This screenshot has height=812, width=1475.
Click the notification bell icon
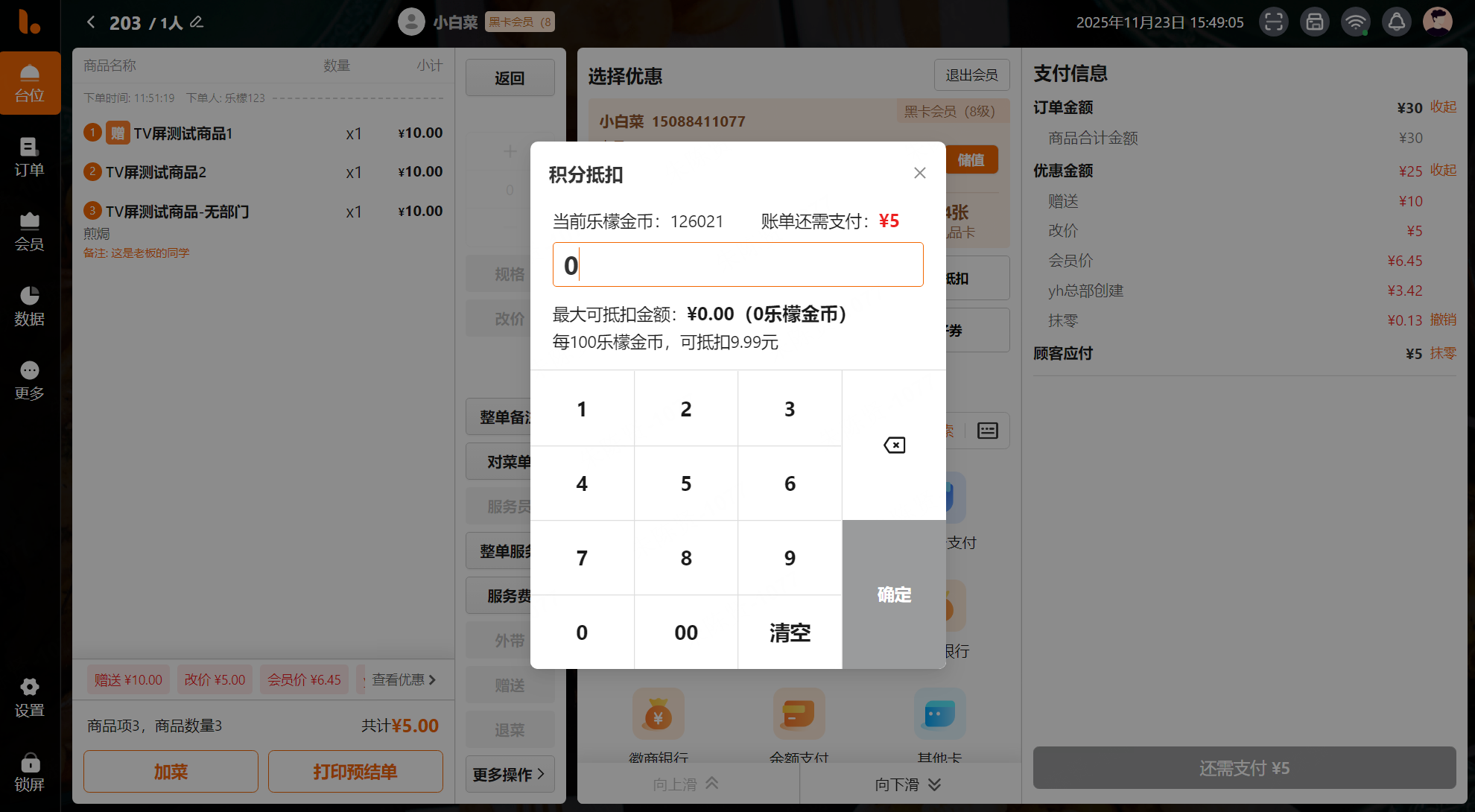1397,22
